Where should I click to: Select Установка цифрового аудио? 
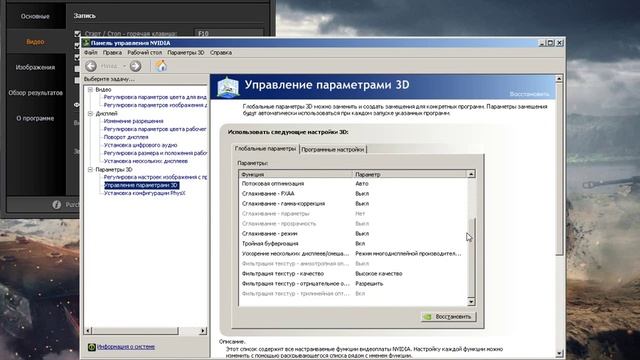140,145
